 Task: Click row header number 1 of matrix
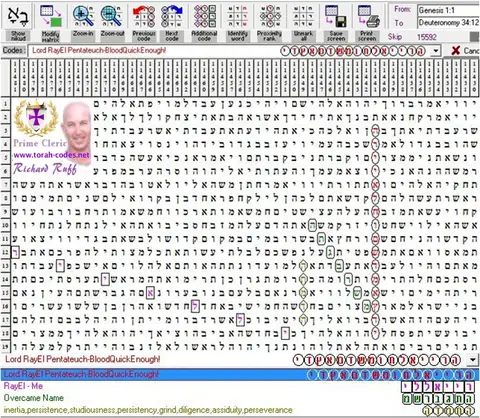click(x=5, y=104)
